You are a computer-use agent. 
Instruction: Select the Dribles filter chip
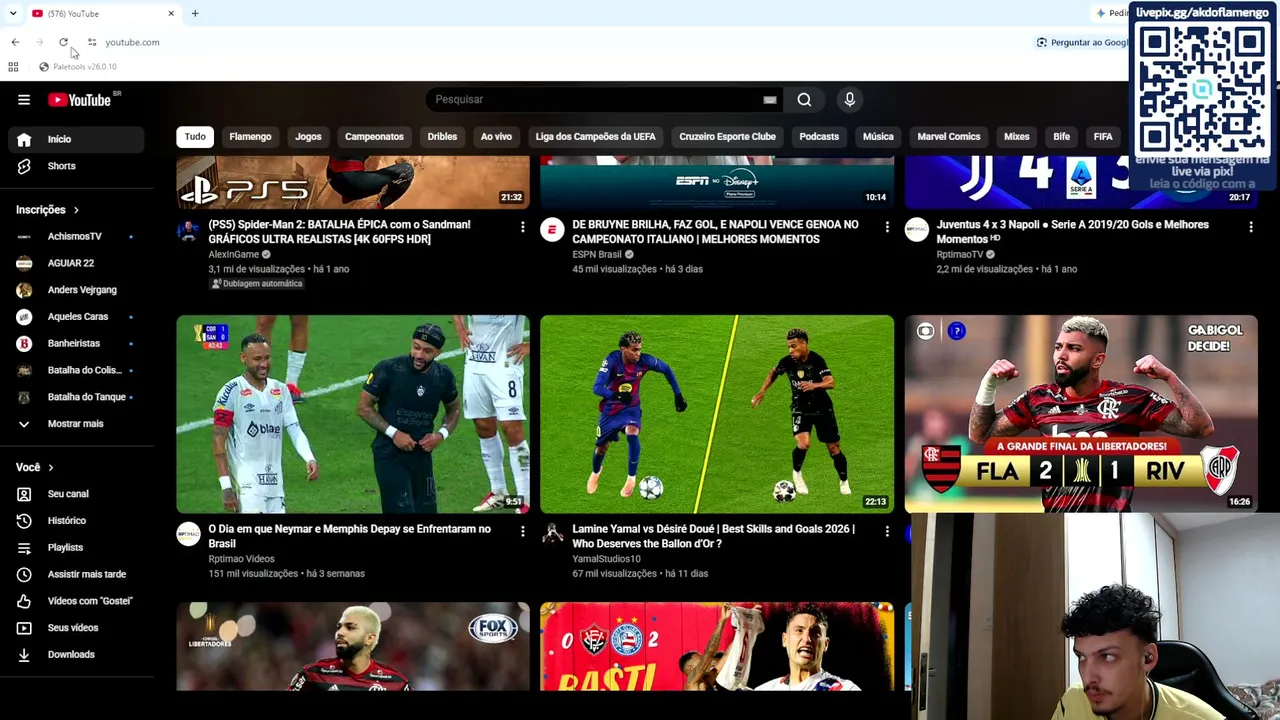(442, 137)
